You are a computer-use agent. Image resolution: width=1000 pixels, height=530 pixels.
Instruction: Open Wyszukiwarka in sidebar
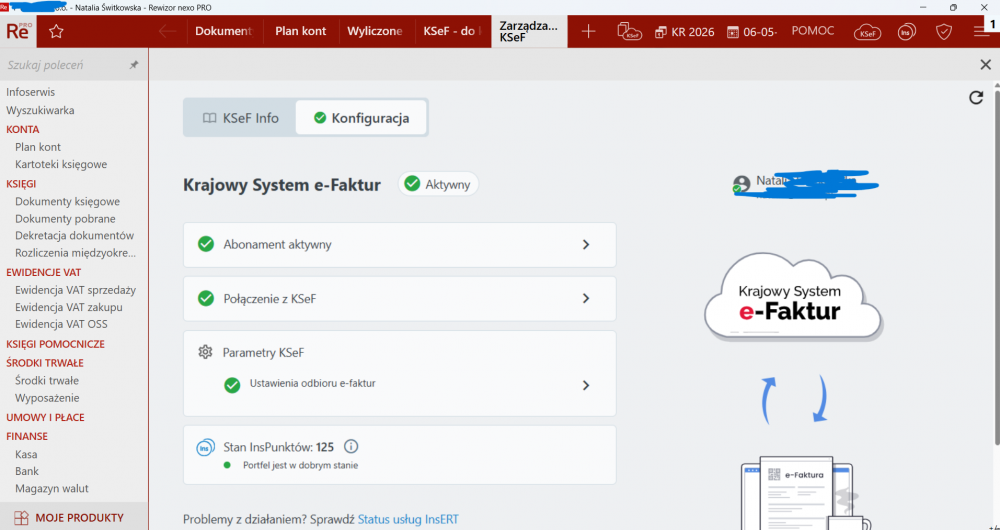[40, 110]
